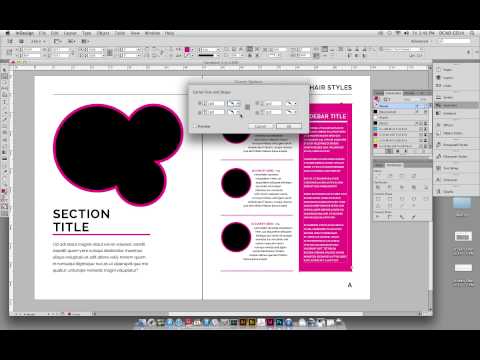Select the [None] swatch row
This screenshot has width=480, height=360.
click(x=402, y=106)
